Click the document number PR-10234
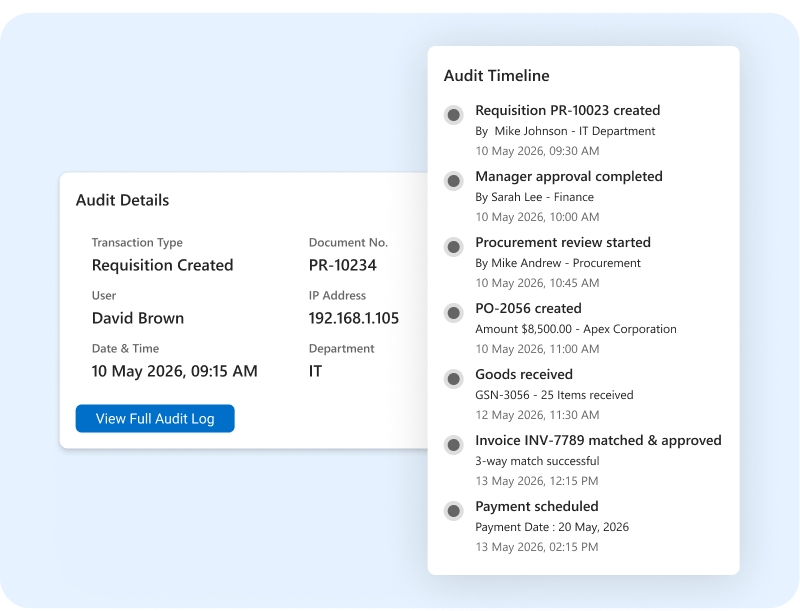 click(342, 265)
